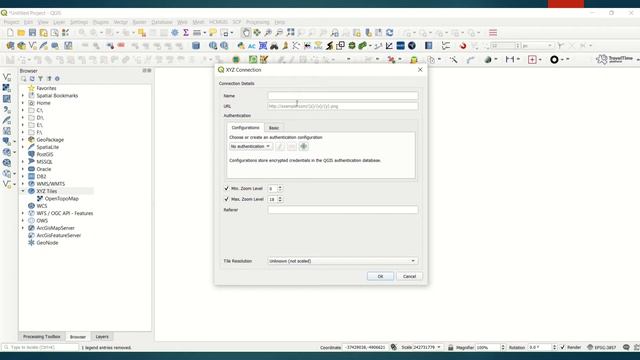
Task: Select the WCS entry in Browser
Action: coord(42,206)
